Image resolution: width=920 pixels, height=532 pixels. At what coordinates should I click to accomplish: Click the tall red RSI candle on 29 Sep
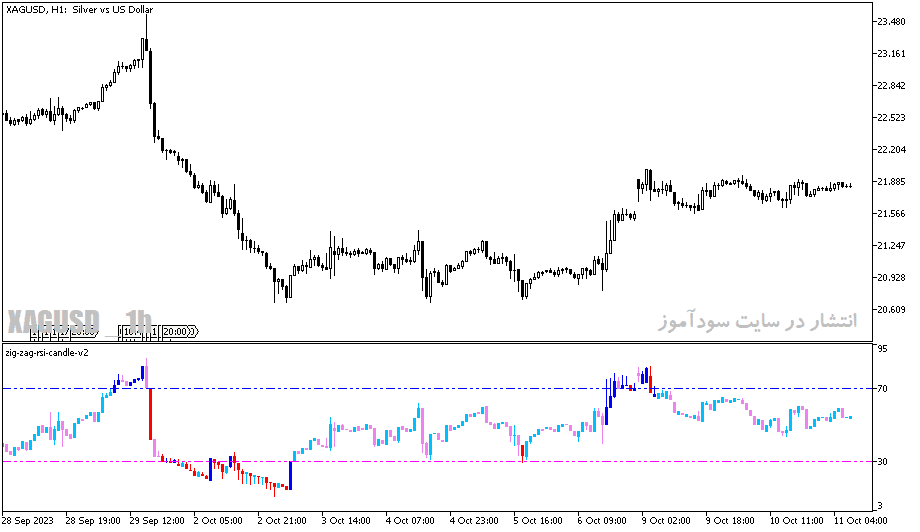click(x=150, y=414)
